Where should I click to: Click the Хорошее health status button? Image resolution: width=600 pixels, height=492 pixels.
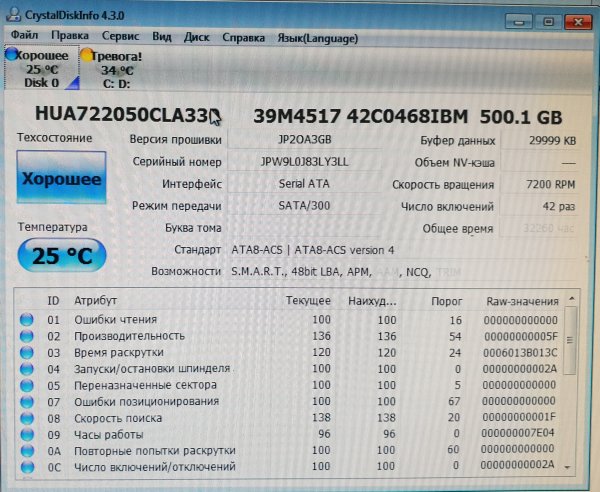click(61, 180)
